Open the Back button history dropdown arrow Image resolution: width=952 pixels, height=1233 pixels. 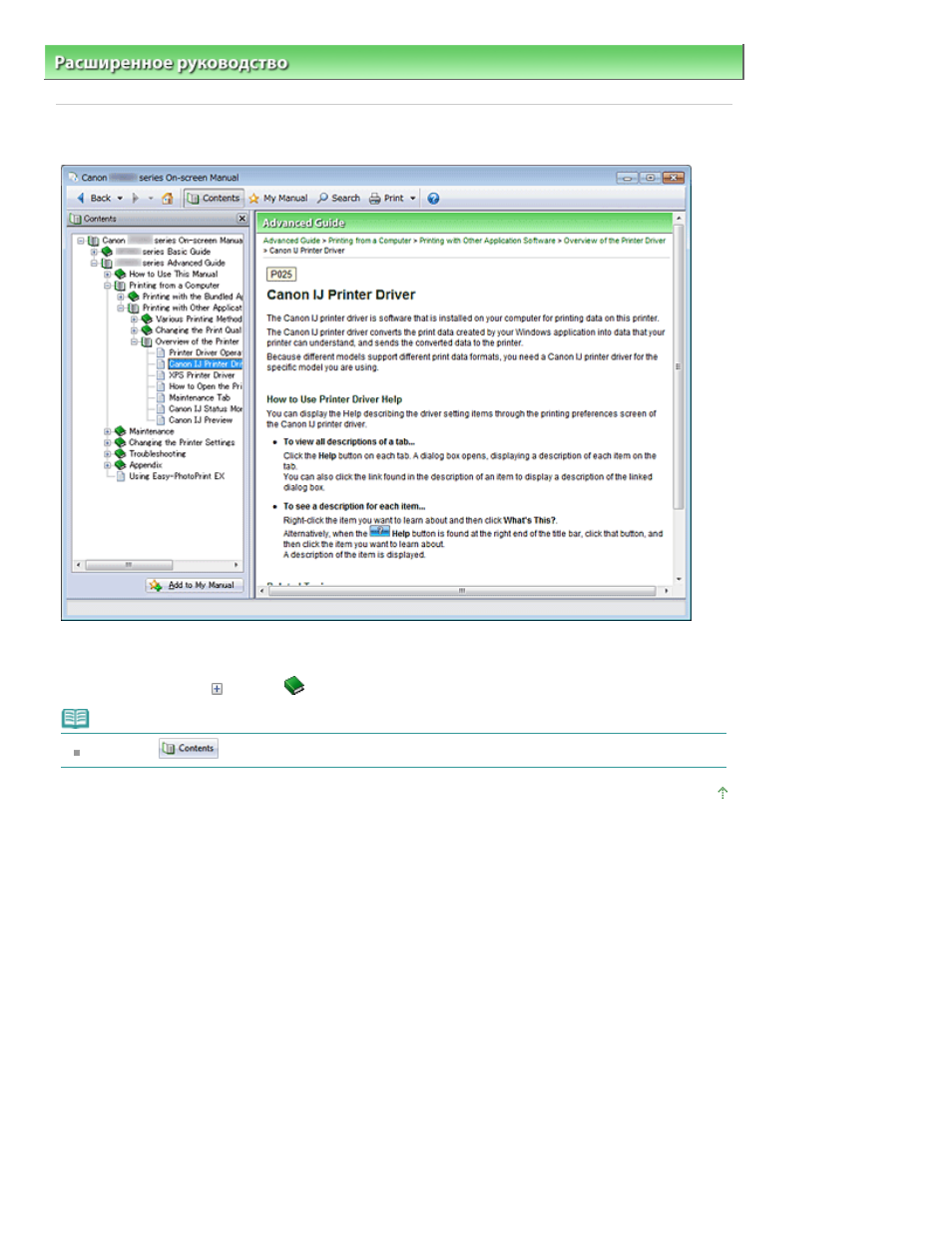pyautogui.click(x=120, y=199)
